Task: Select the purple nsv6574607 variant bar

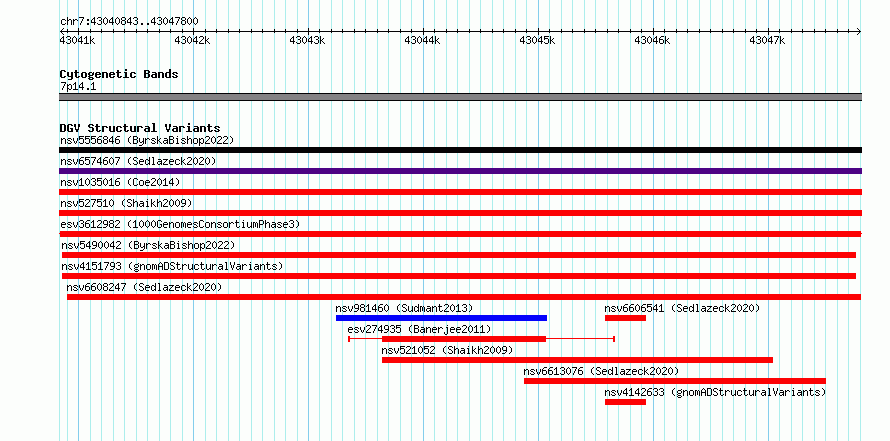Action: click(460, 171)
